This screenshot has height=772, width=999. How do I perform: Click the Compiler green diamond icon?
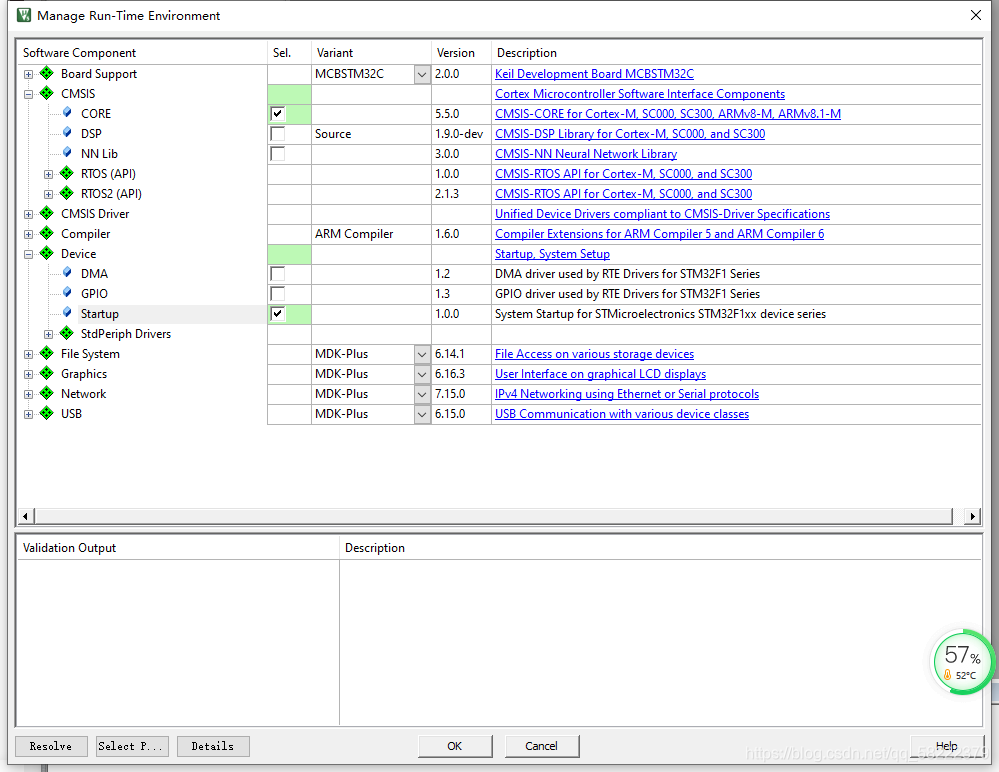(47, 233)
